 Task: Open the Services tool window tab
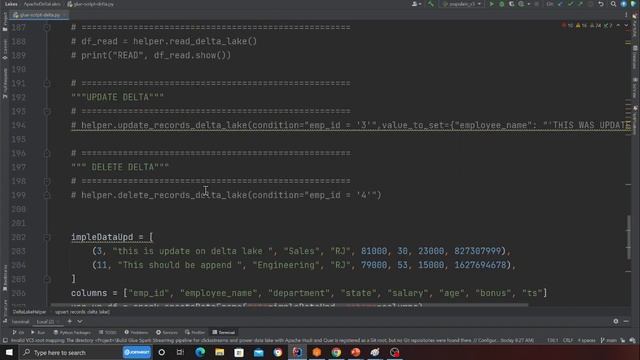(x=167, y=333)
